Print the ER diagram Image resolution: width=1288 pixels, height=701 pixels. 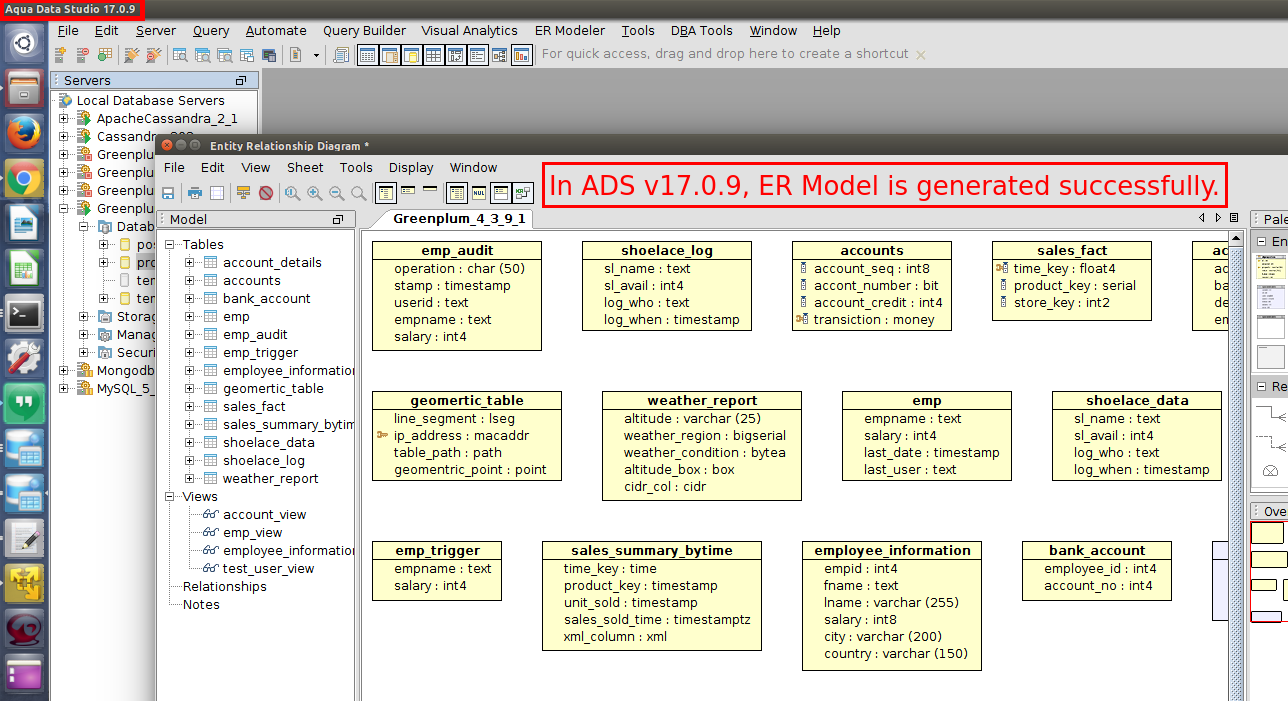tap(195, 193)
